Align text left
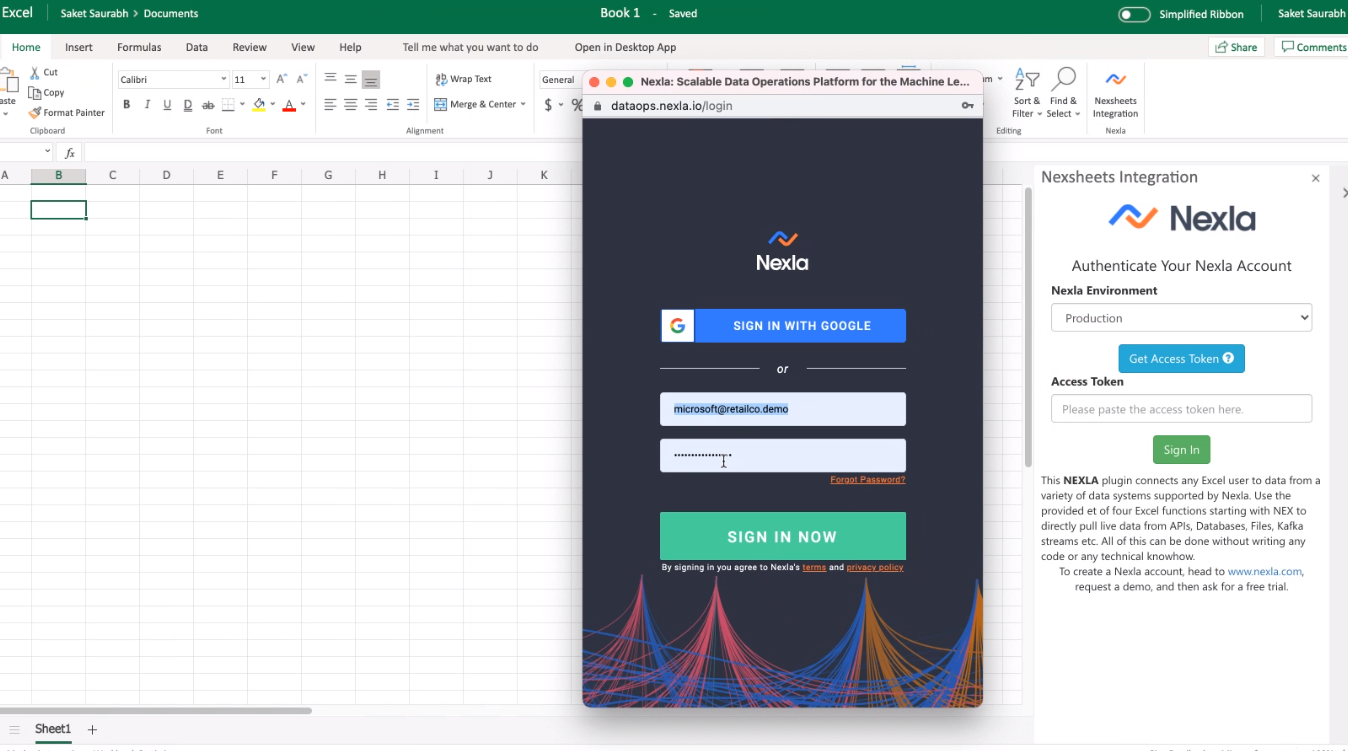Viewport: 1348px width, 751px height. point(330,105)
